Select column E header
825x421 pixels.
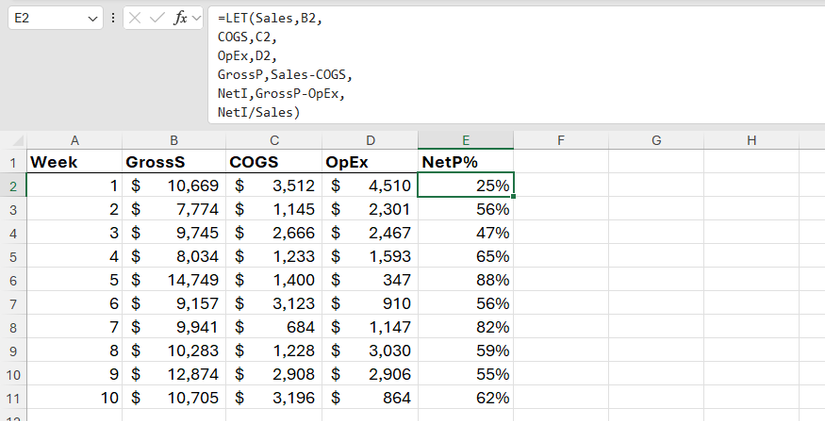click(465, 140)
